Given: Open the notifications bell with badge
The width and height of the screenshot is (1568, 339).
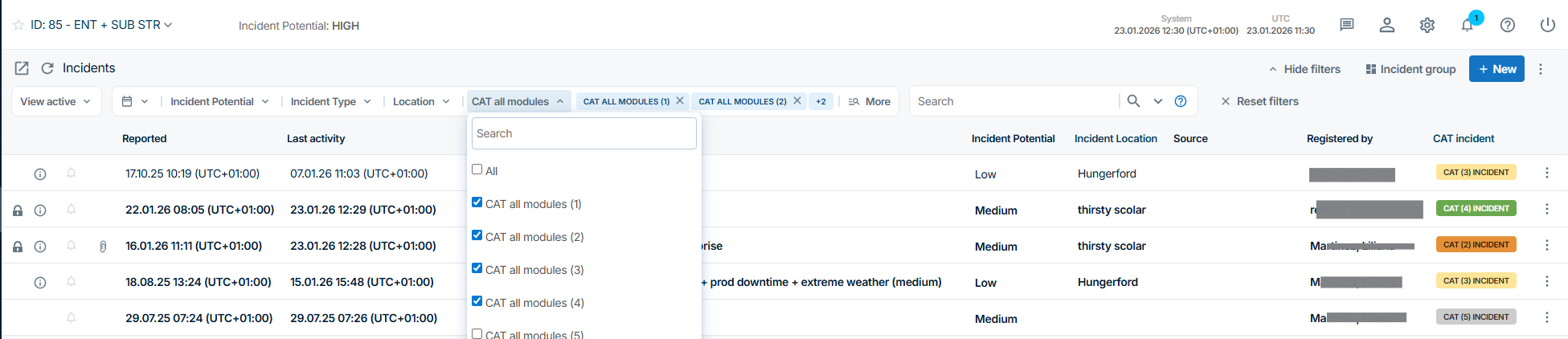Looking at the screenshot, I should click(x=1468, y=25).
